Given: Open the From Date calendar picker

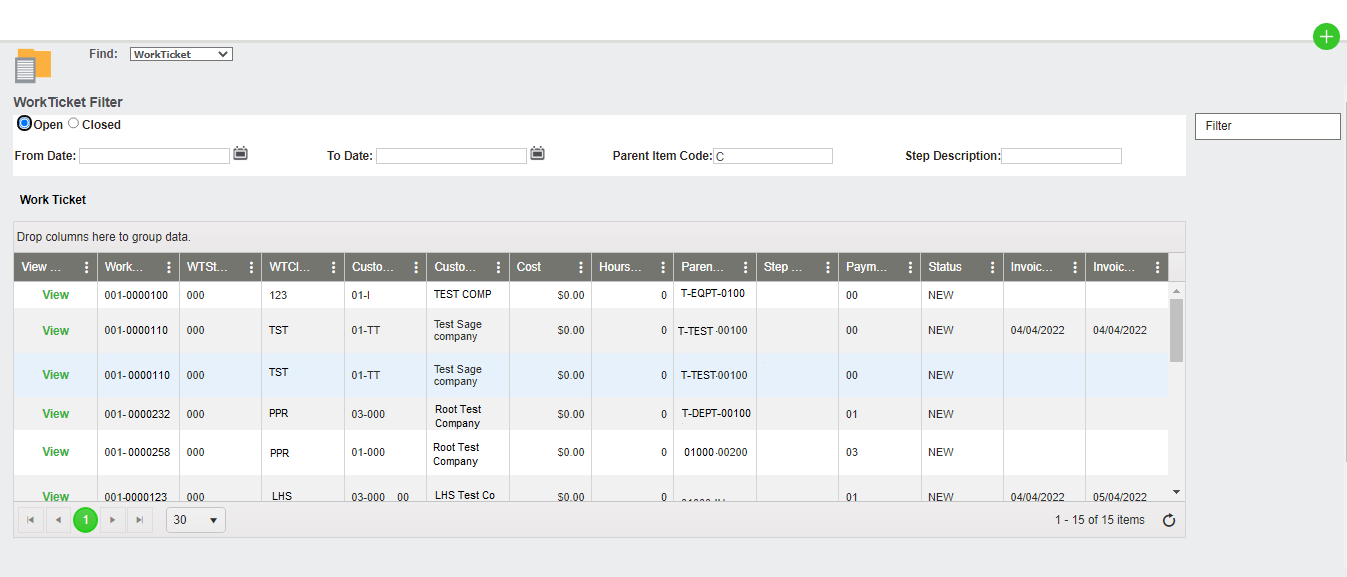Looking at the screenshot, I should tap(240, 154).
